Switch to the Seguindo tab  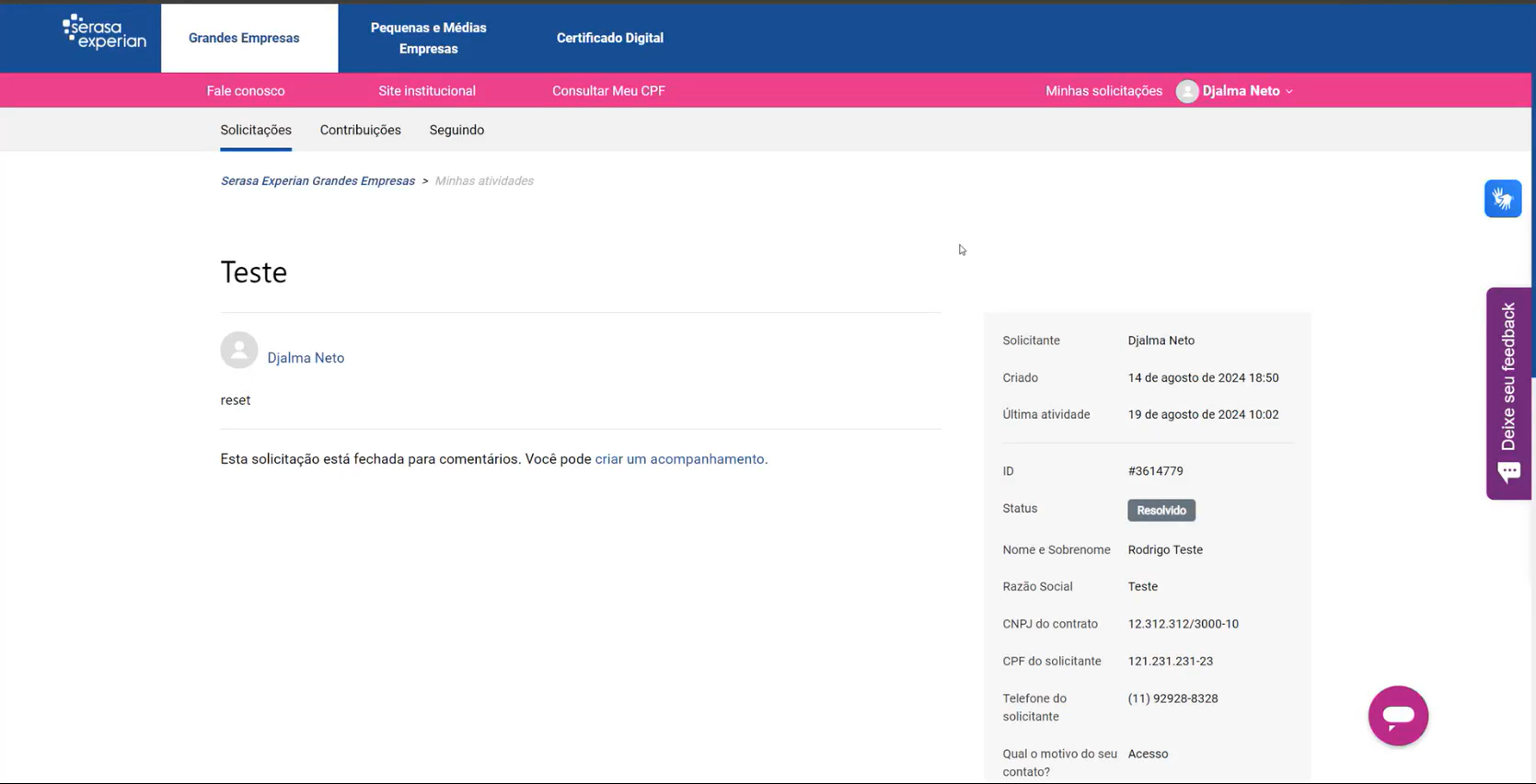pos(456,130)
